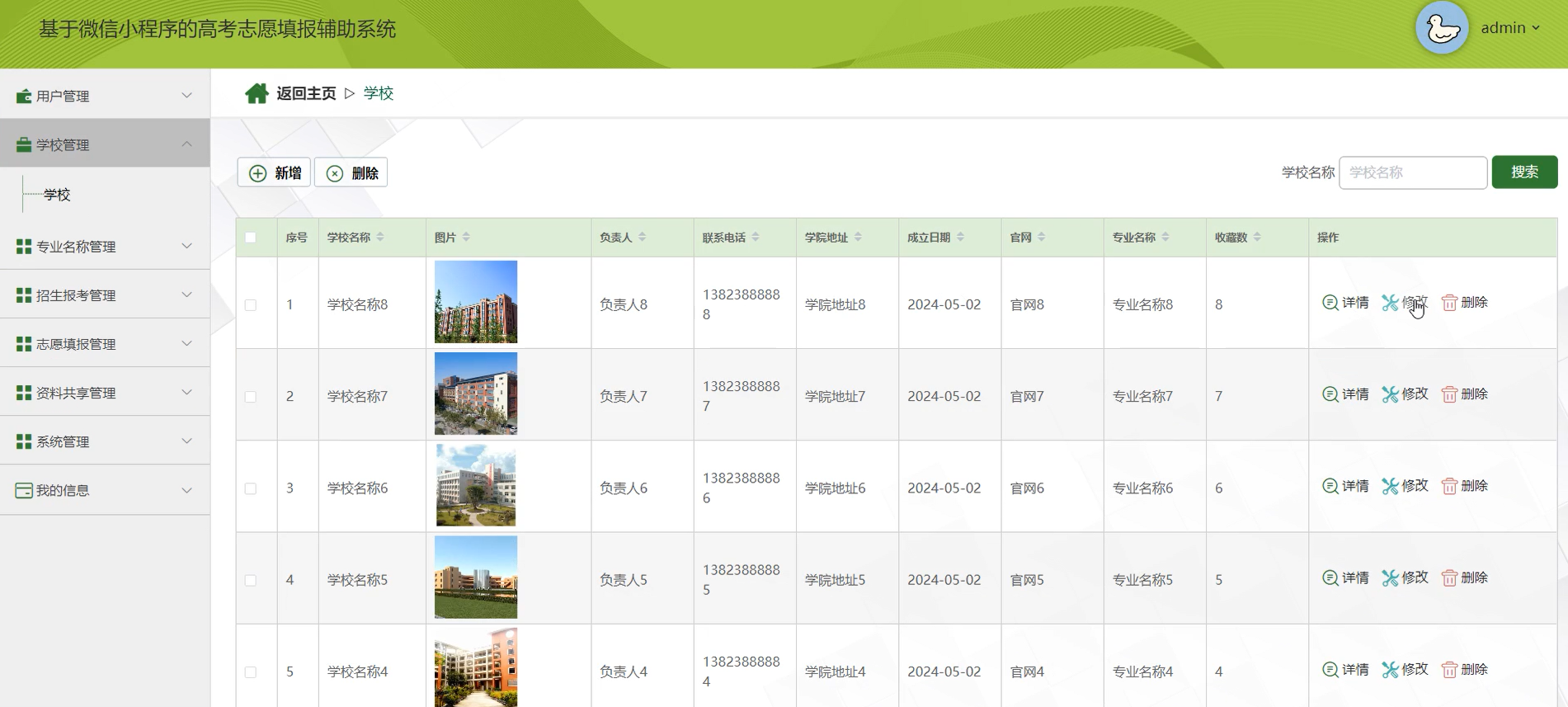The width and height of the screenshot is (1568, 707).
Task: Focus the 学校名称 search field
Action: coord(1413,172)
